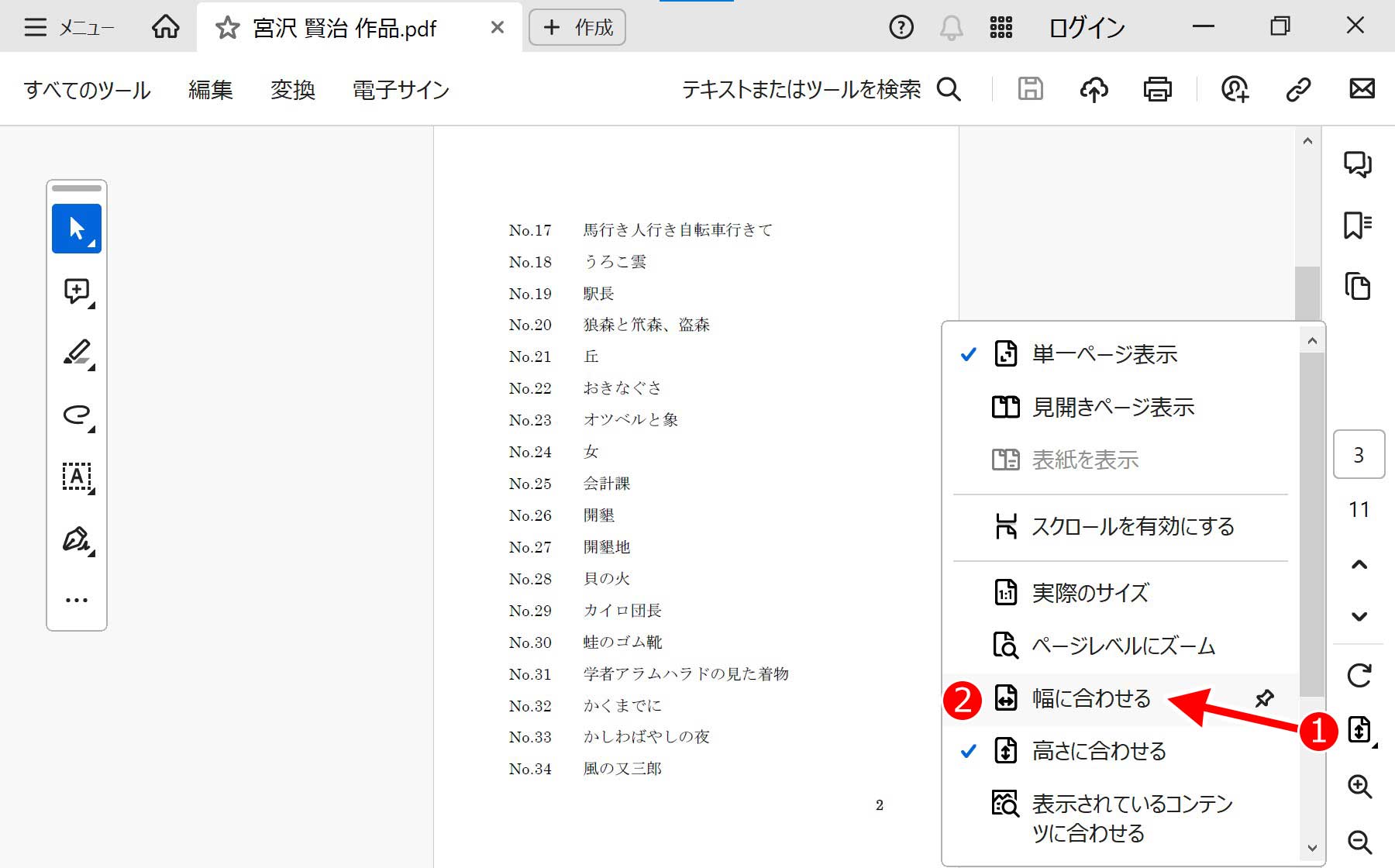The image size is (1395, 868).
Task: Open the メニュー hamburger menu
Action: tap(68, 27)
